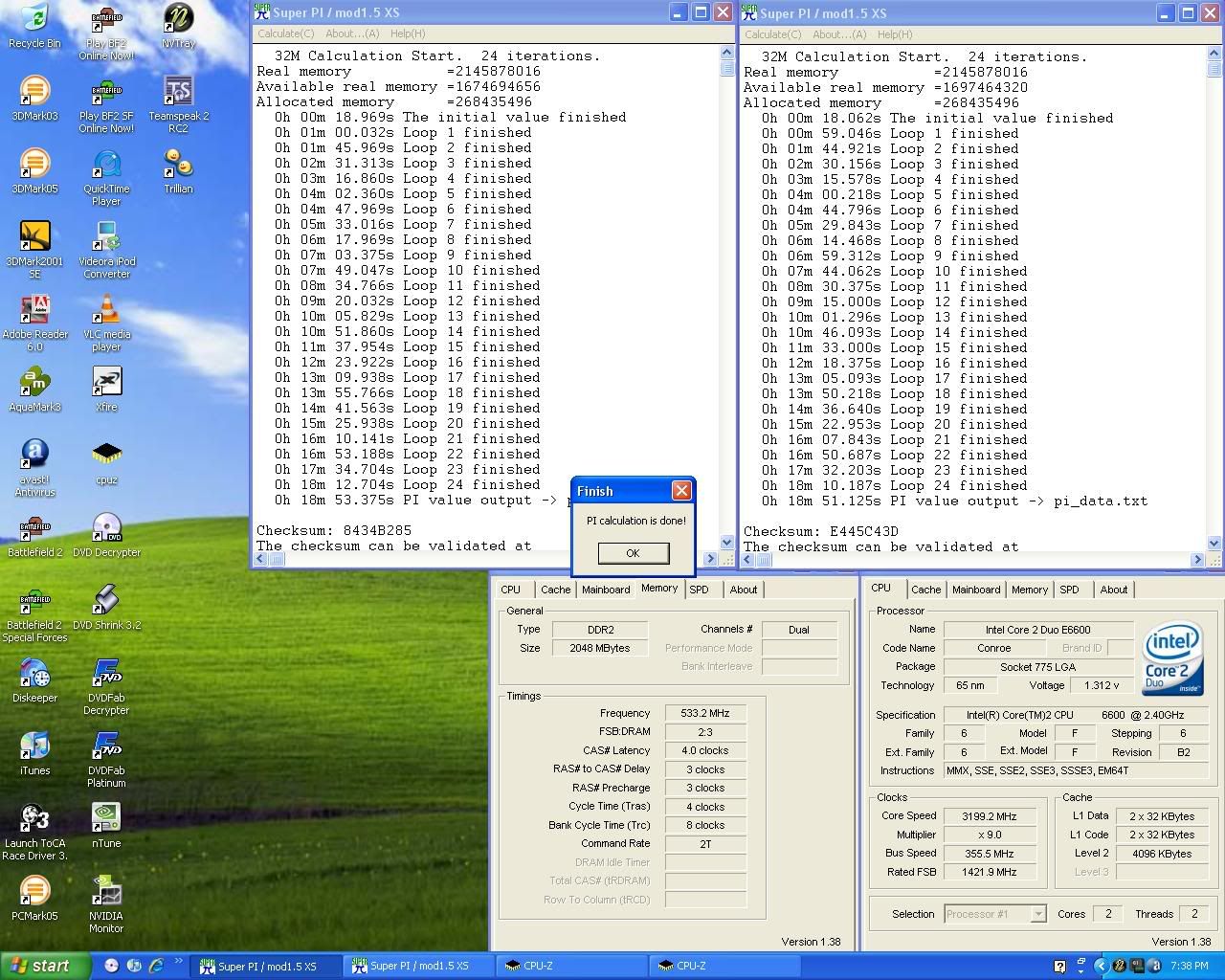Viewport: 1225px width, 980px height.
Task: Launch the 3DMark2001 SE icon
Action: pos(34,250)
